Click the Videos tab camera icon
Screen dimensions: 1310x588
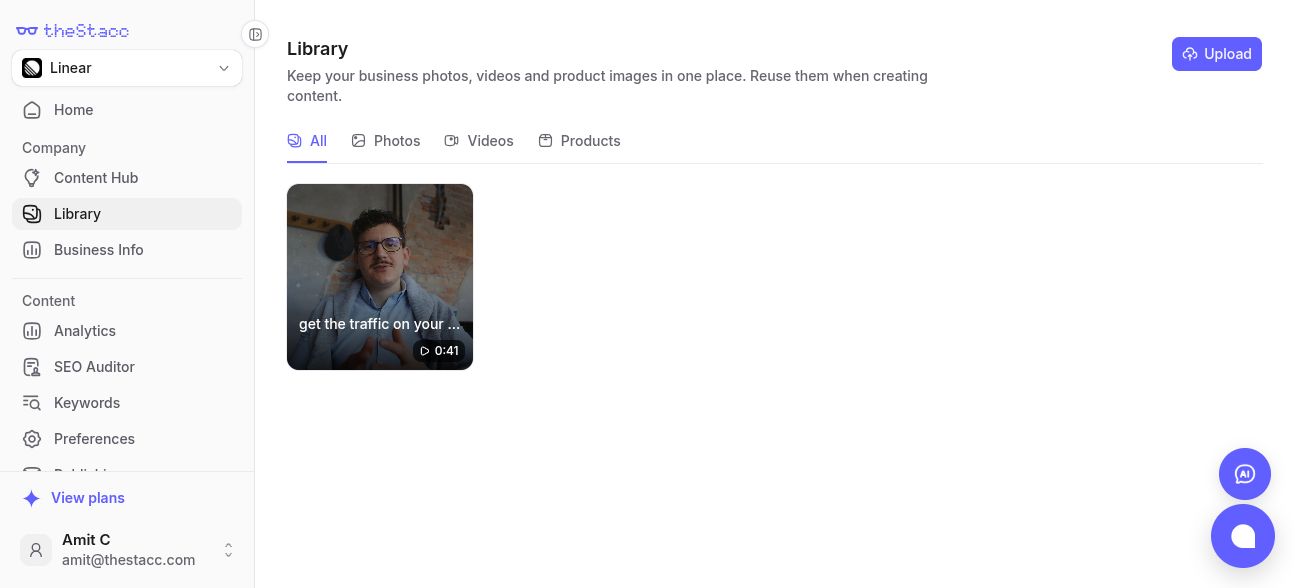pyautogui.click(x=451, y=141)
